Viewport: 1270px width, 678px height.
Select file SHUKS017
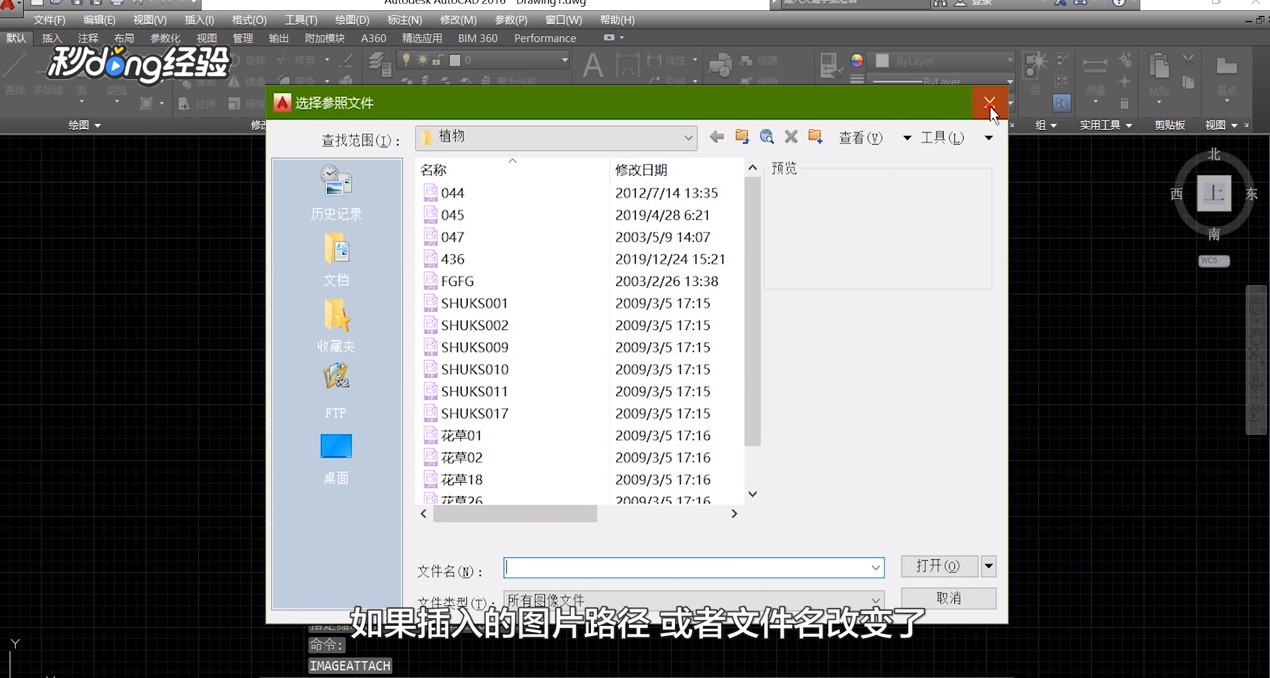(x=474, y=413)
